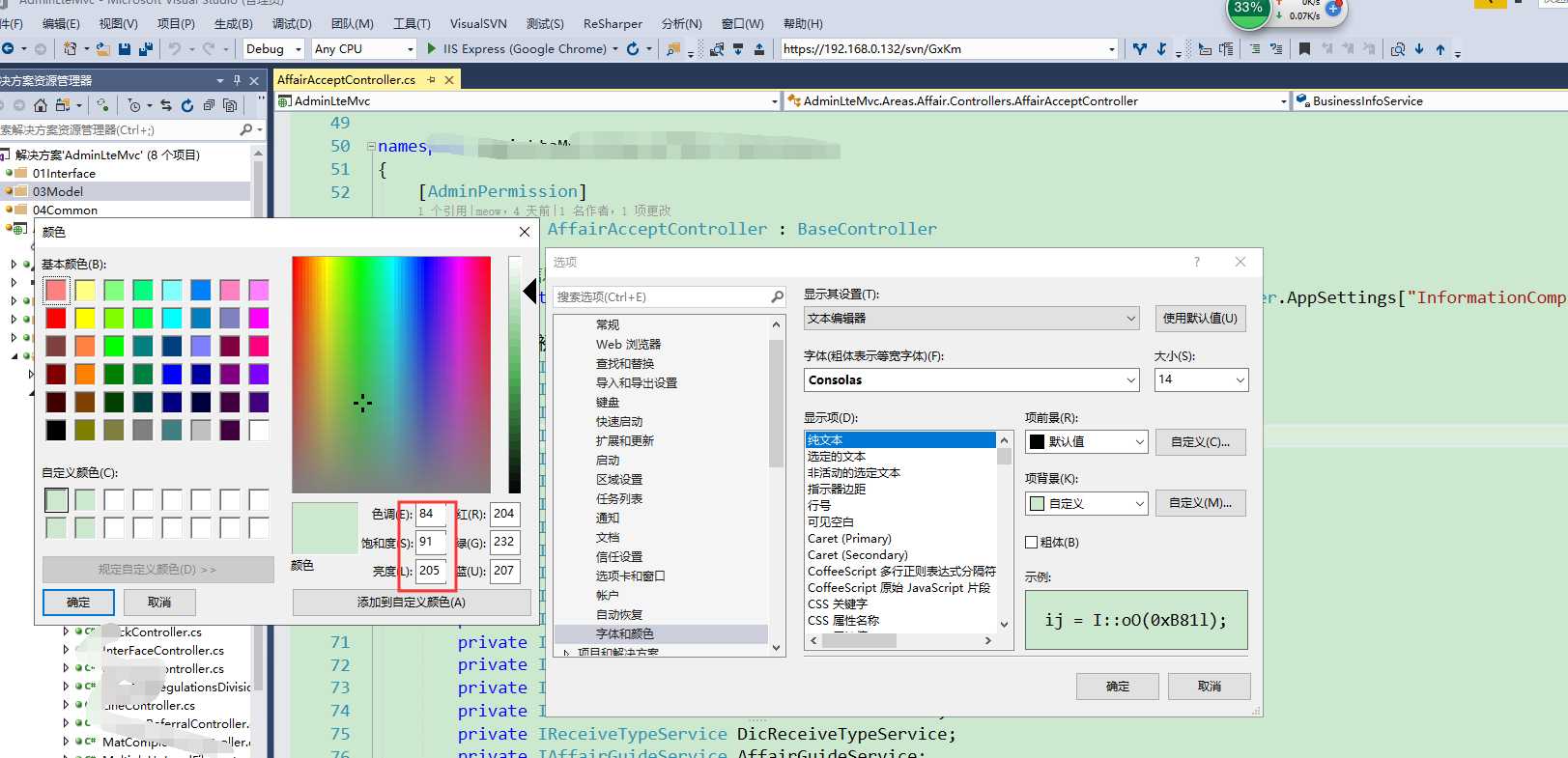Click the Save All toolbar icon

146,48
